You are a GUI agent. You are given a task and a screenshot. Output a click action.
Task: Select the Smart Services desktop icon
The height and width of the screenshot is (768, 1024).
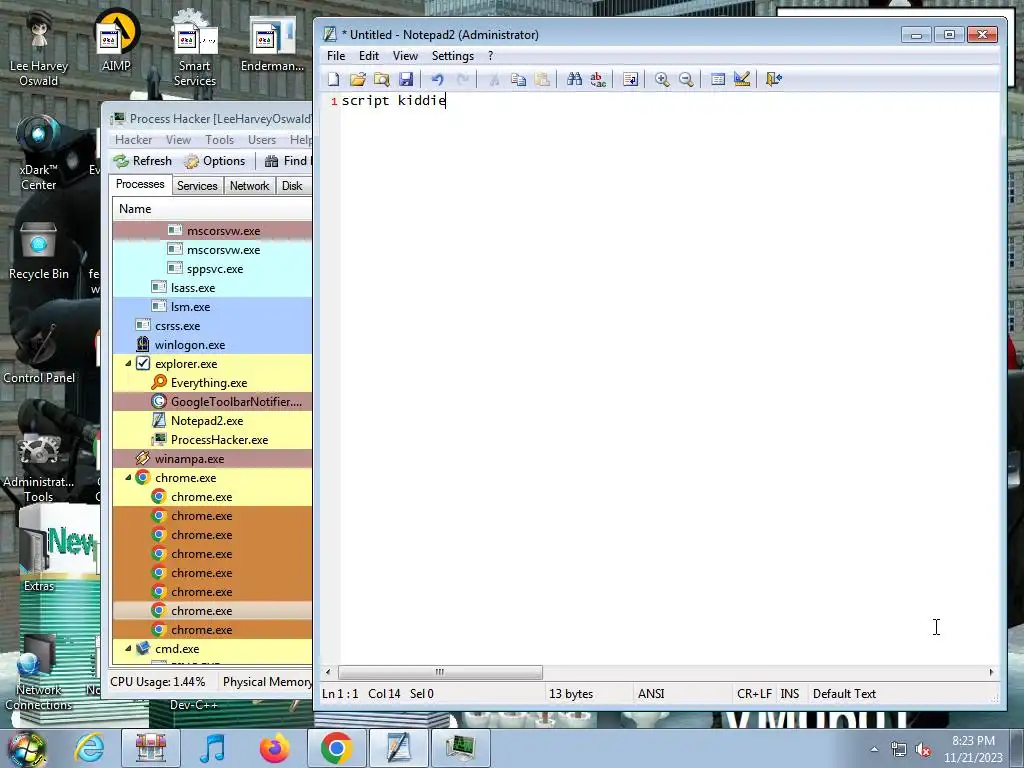[x=195, y=48]
